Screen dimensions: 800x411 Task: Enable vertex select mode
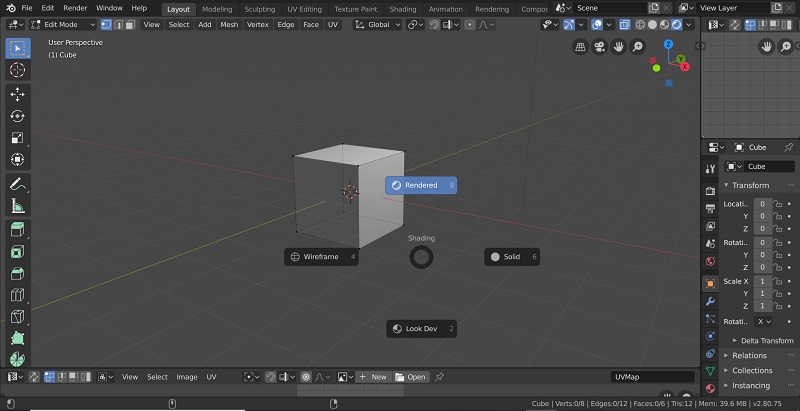(104, 24)
